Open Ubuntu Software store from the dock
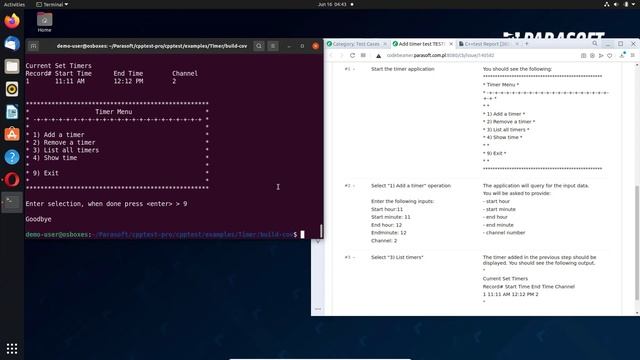Screen dimensions: 640x360 [x=12, y=134]
